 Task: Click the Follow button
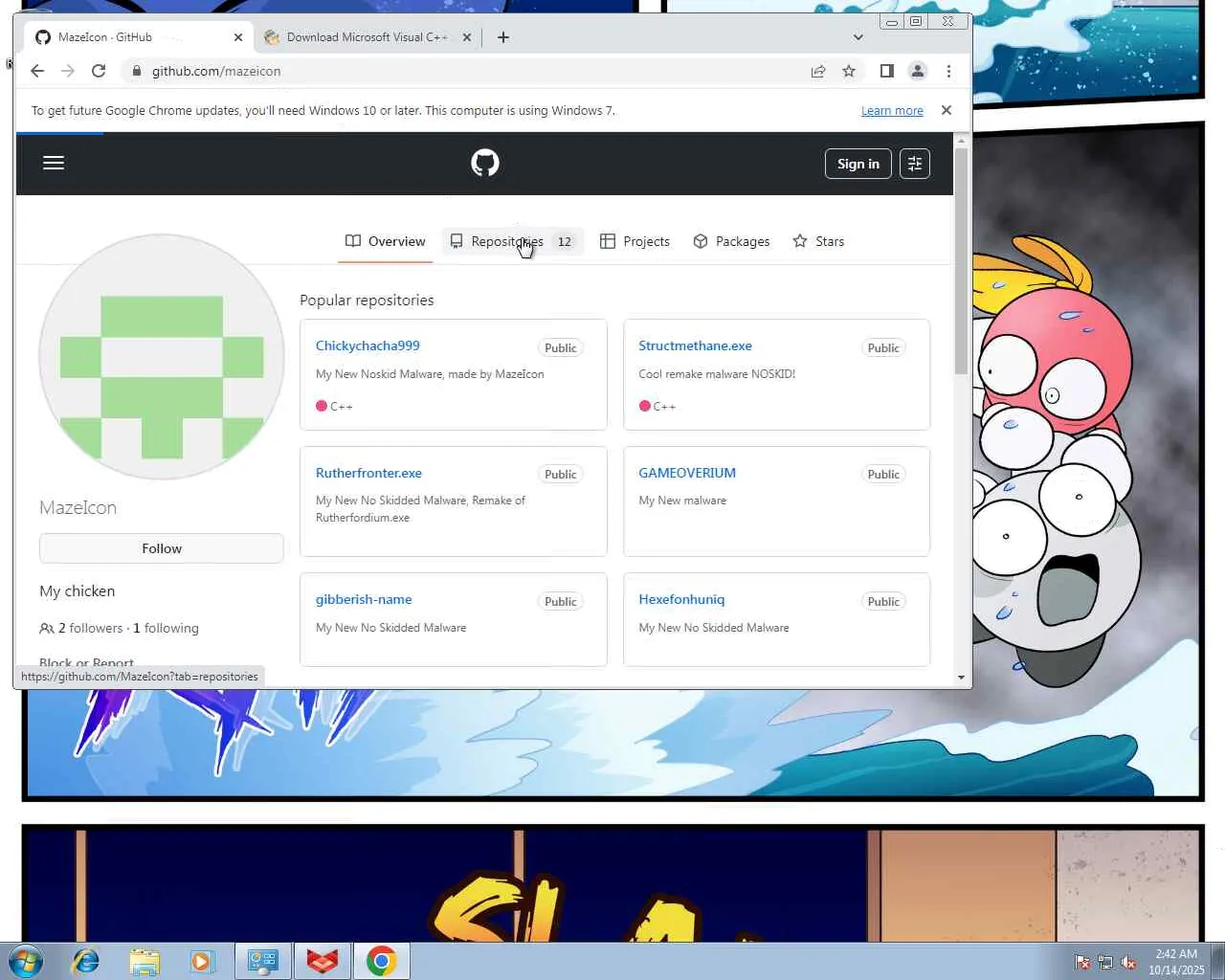point(162,548)
